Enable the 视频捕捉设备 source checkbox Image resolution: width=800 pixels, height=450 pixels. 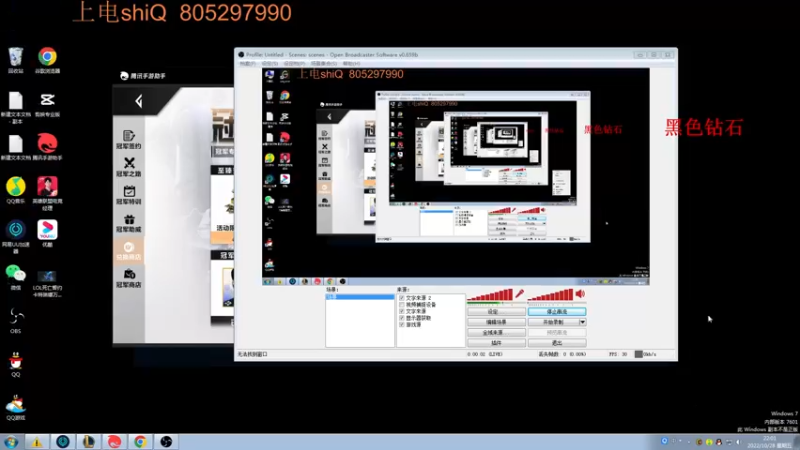coord(402,305)
